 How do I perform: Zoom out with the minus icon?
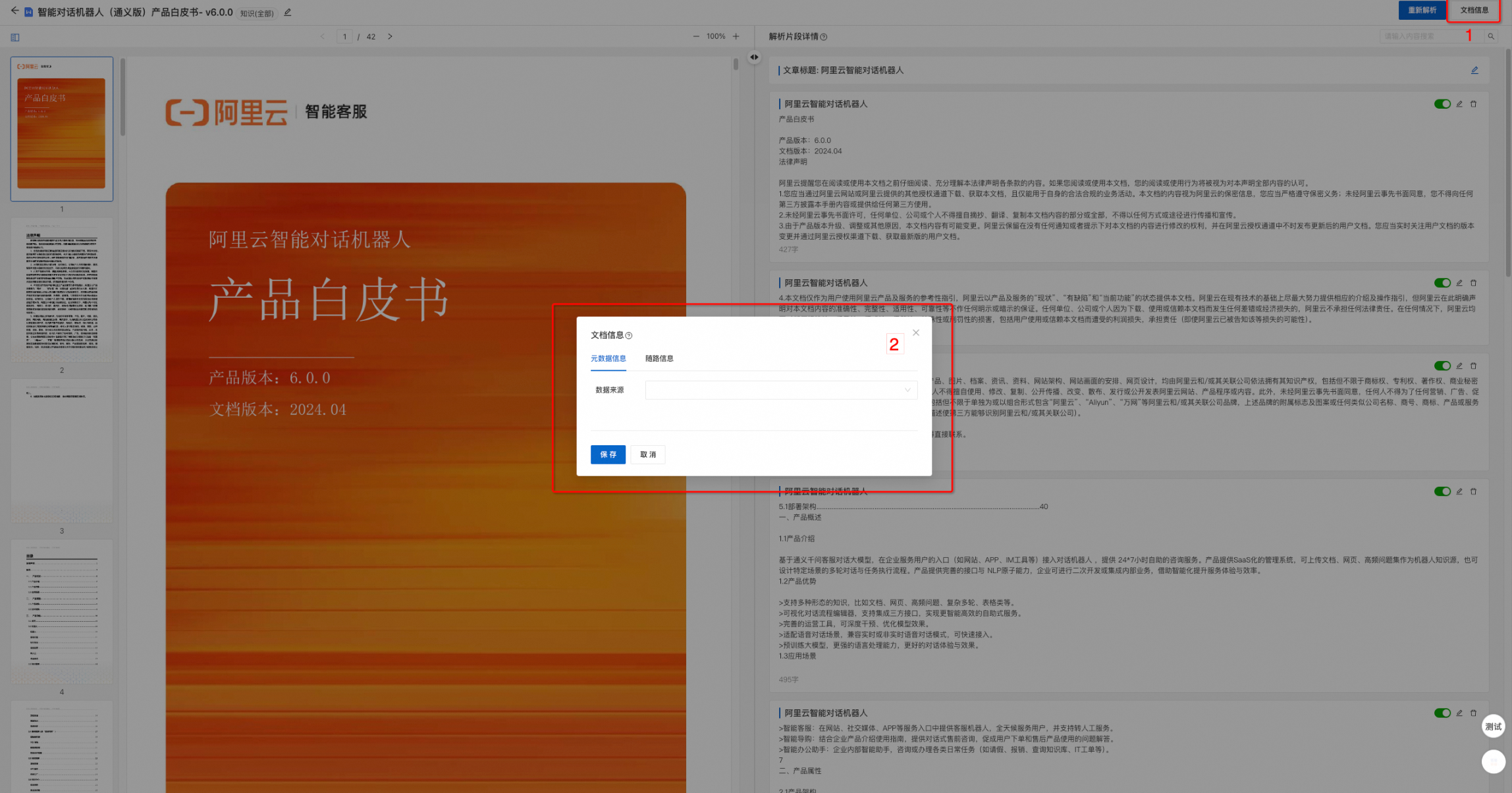[696, 37]
